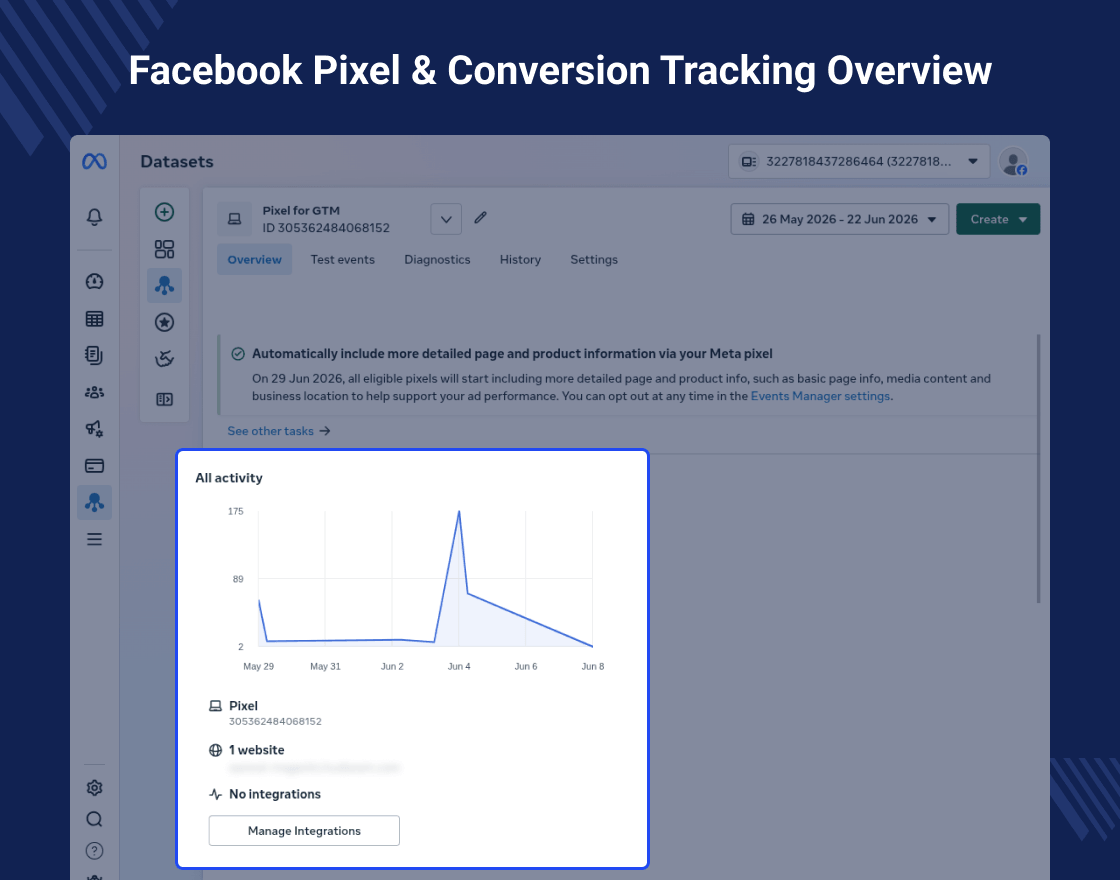Open the Create dropdown button

click(x=998, y=219)
